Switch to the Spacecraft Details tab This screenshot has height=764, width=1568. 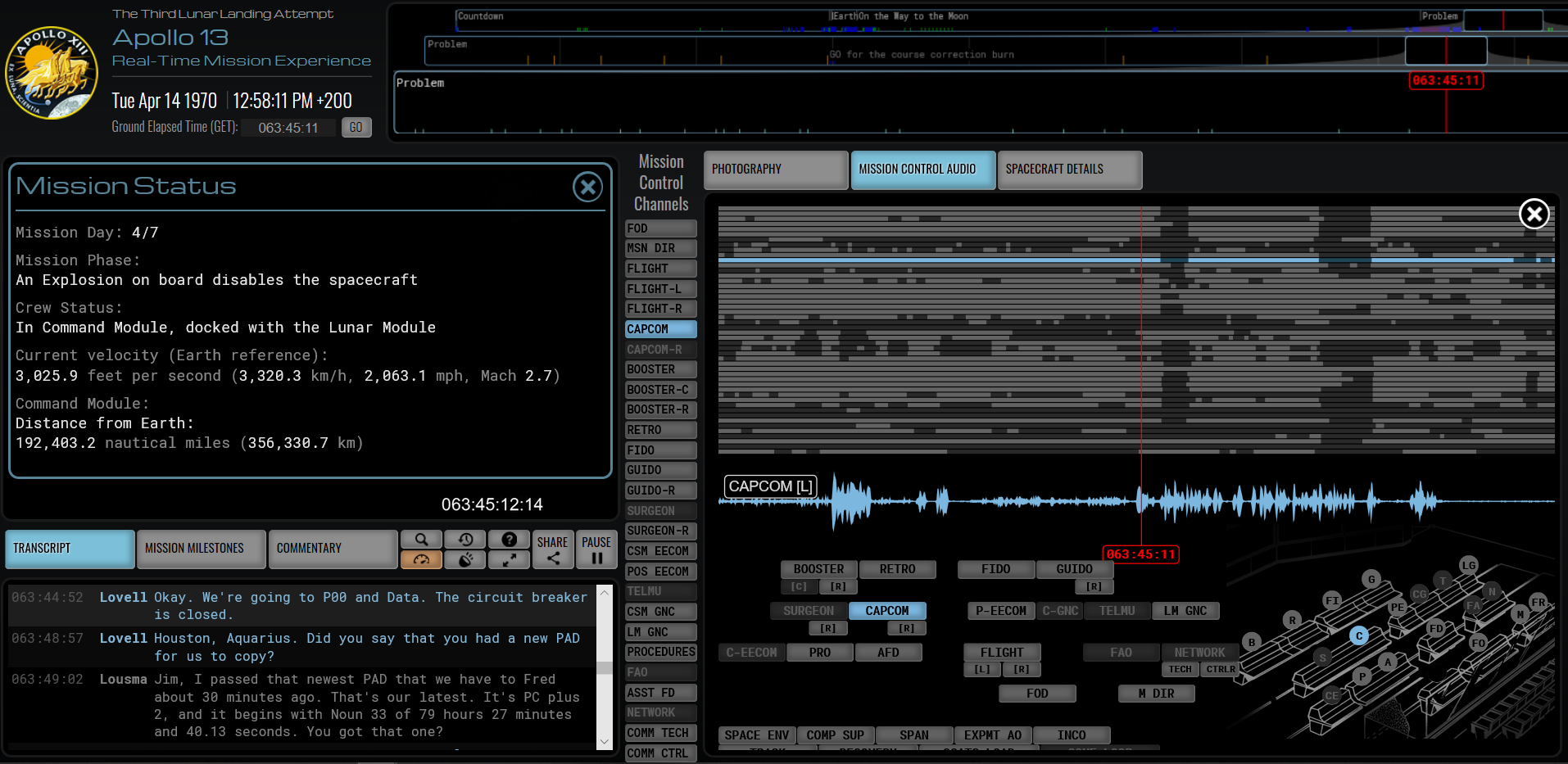tap(1069, 170)
